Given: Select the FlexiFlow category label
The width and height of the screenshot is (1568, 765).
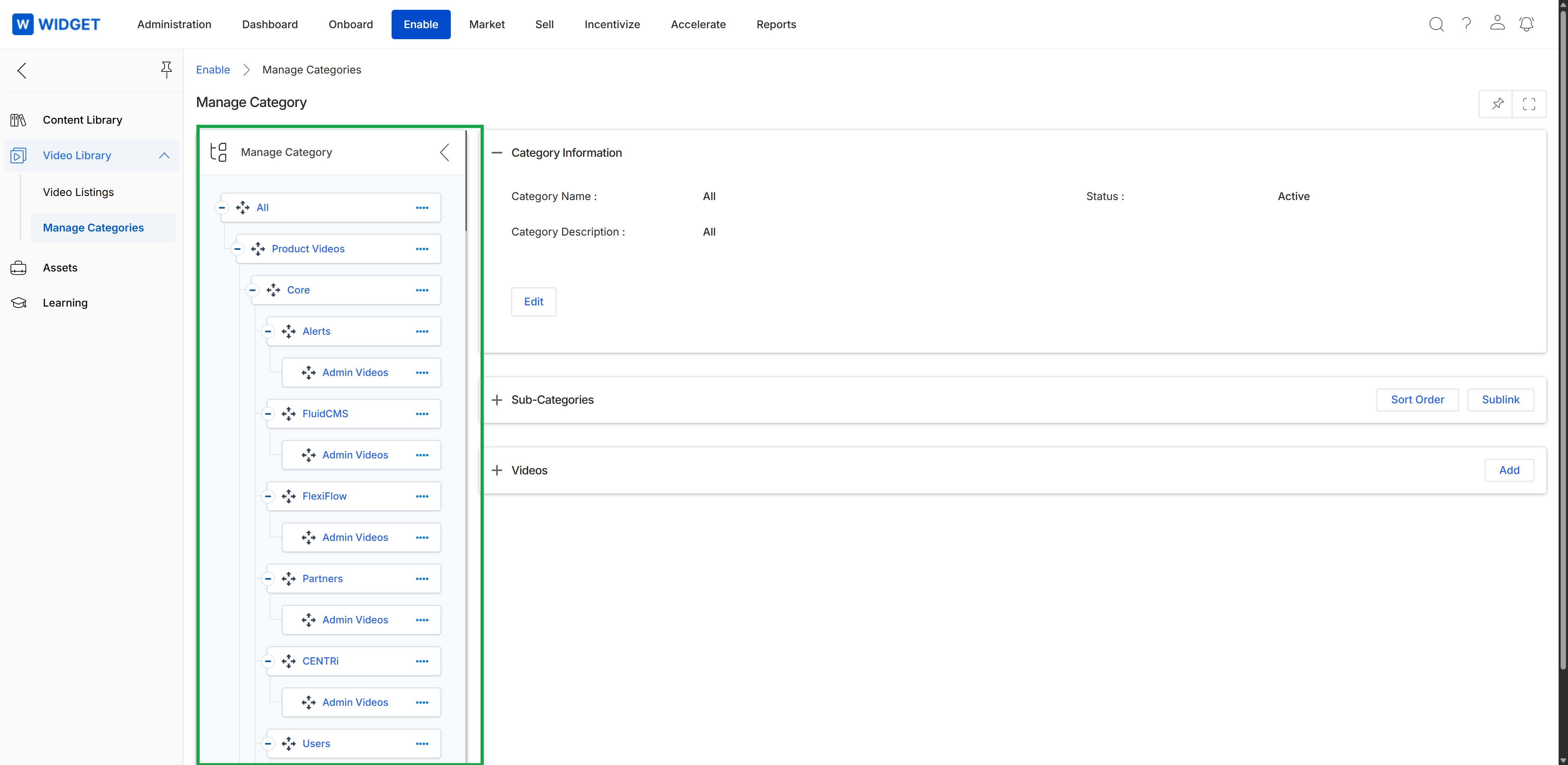Looking at the screenshot, I should 325,496.
